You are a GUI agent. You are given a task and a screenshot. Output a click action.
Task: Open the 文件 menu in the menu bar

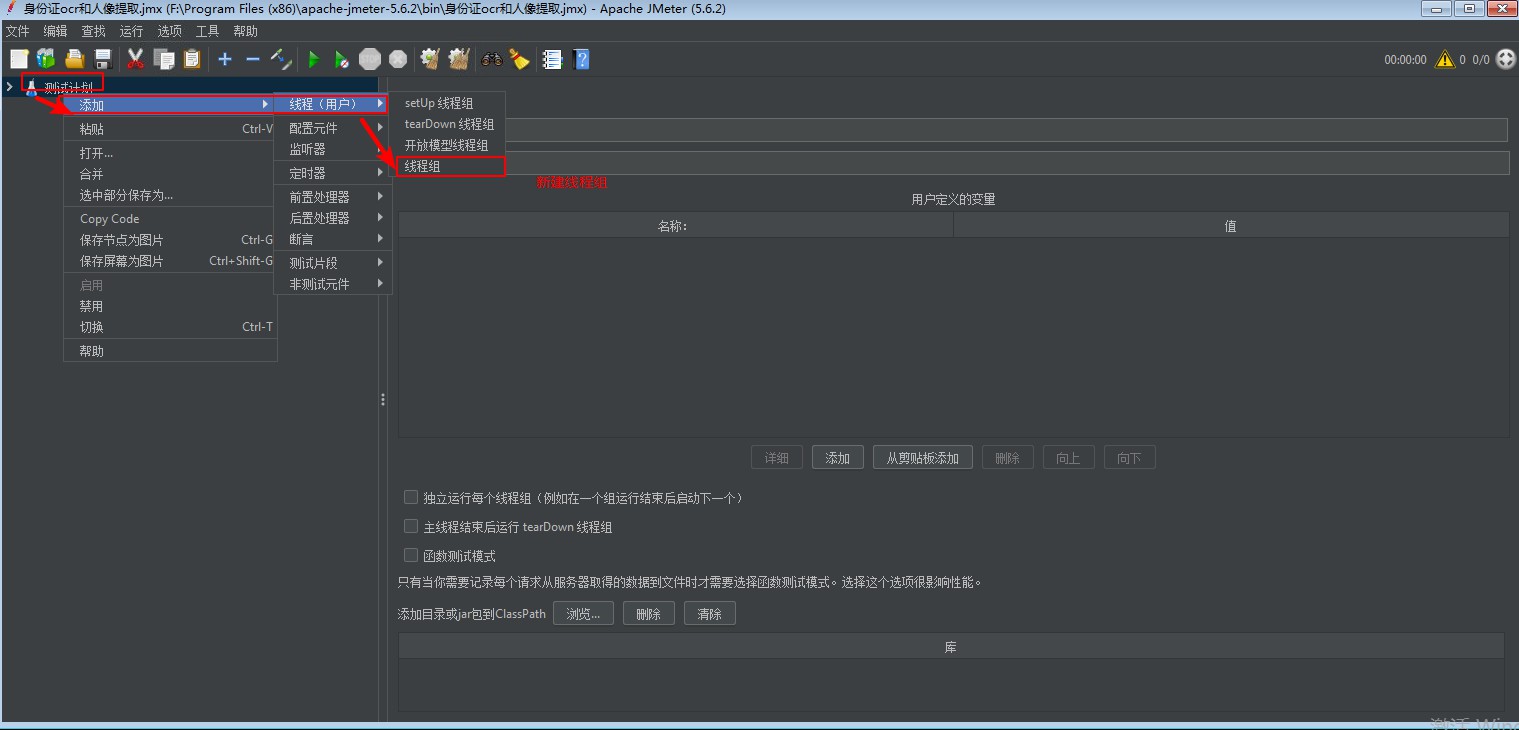click(18, 31)
